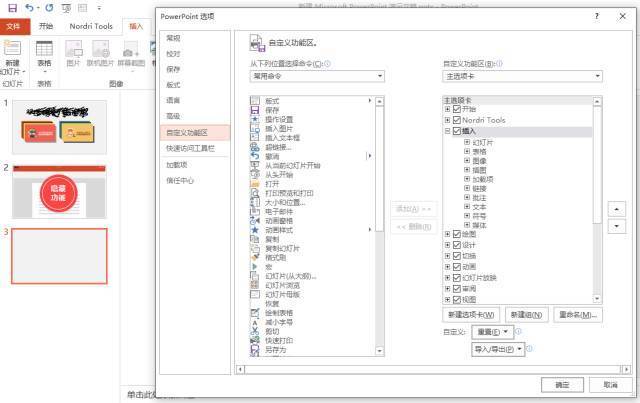
Task: Click the 从头开始 command icon
Action: [x=255, y=175]
